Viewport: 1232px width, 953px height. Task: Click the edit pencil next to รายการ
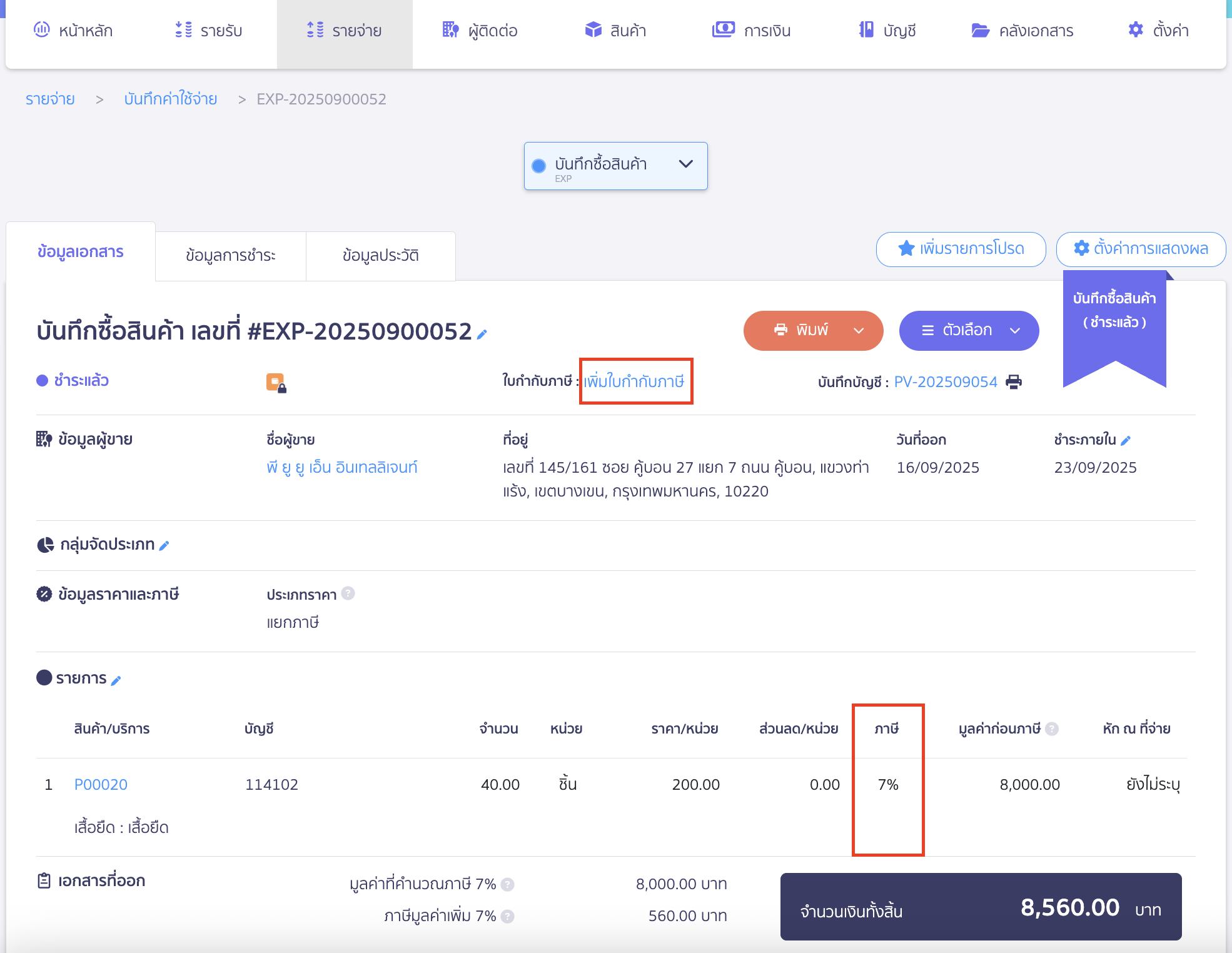click(116, 680)
